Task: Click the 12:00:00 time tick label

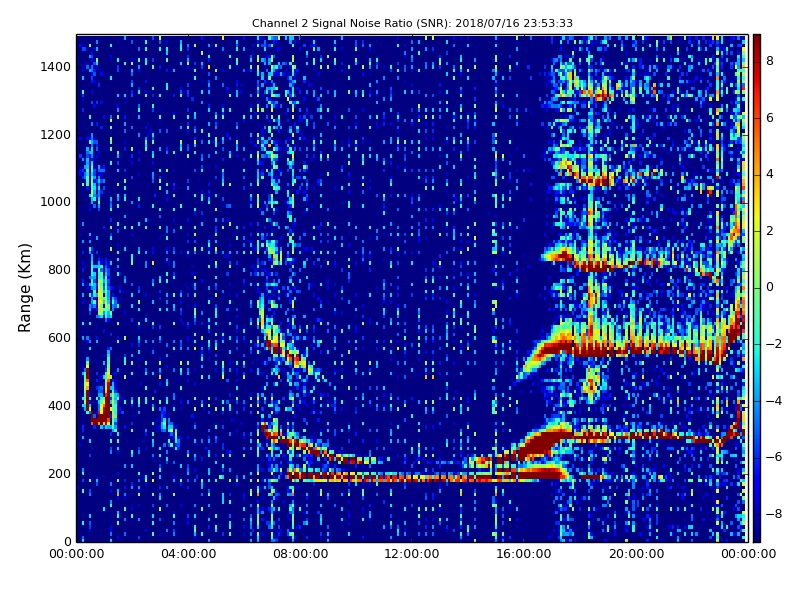Action: tap(412, 554)
